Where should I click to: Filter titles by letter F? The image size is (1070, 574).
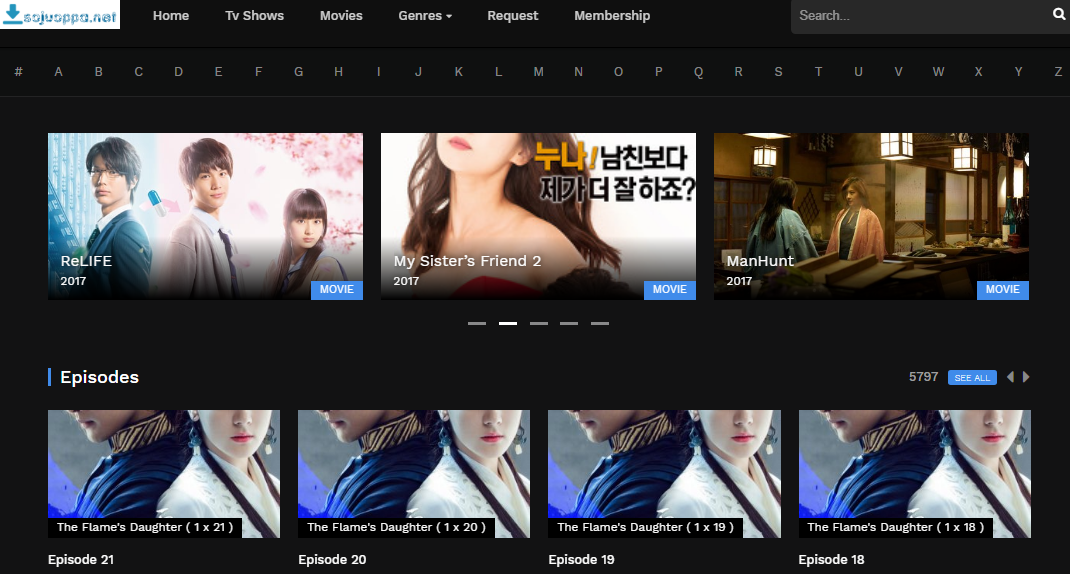(259, 72)
